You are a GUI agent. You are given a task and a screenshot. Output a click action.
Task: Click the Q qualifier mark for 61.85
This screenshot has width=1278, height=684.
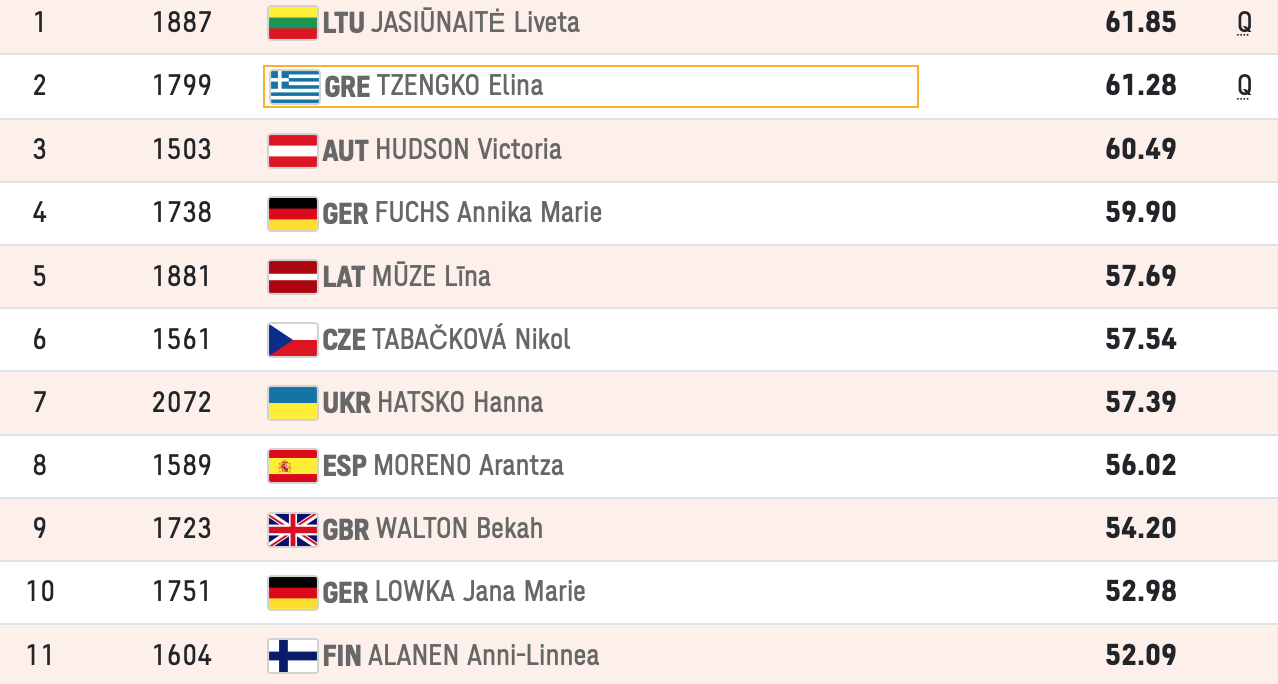tap(1244, 23)
